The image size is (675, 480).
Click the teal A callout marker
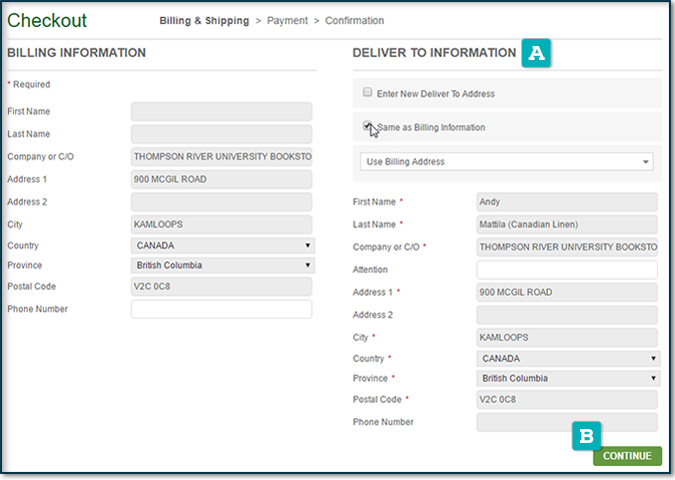click(x=537, y=54)
